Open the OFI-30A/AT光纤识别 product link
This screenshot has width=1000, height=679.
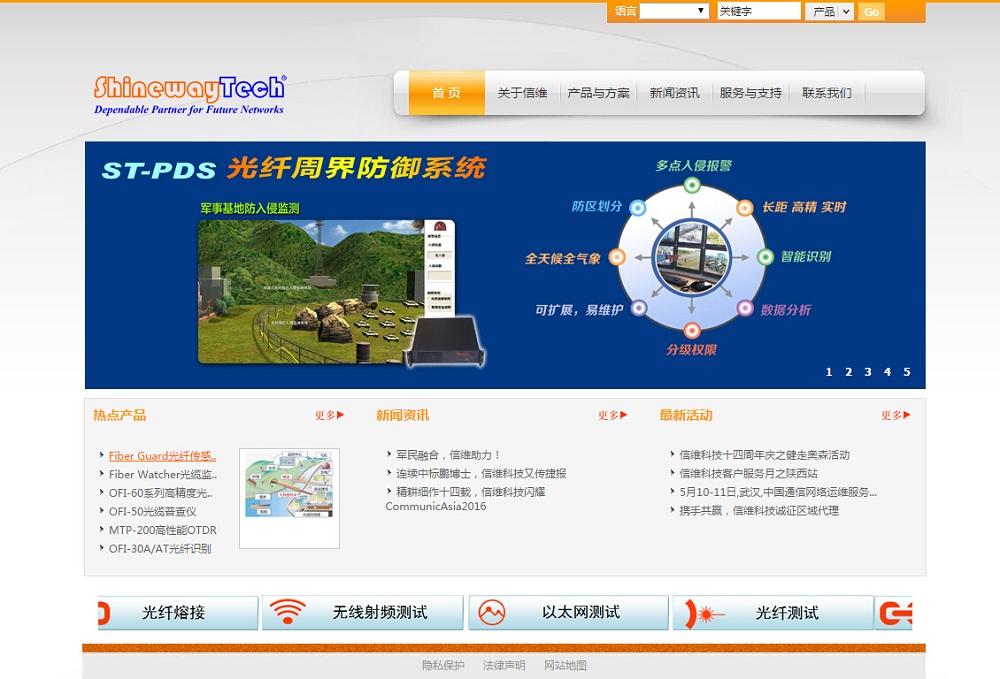(x=159, y=548)
